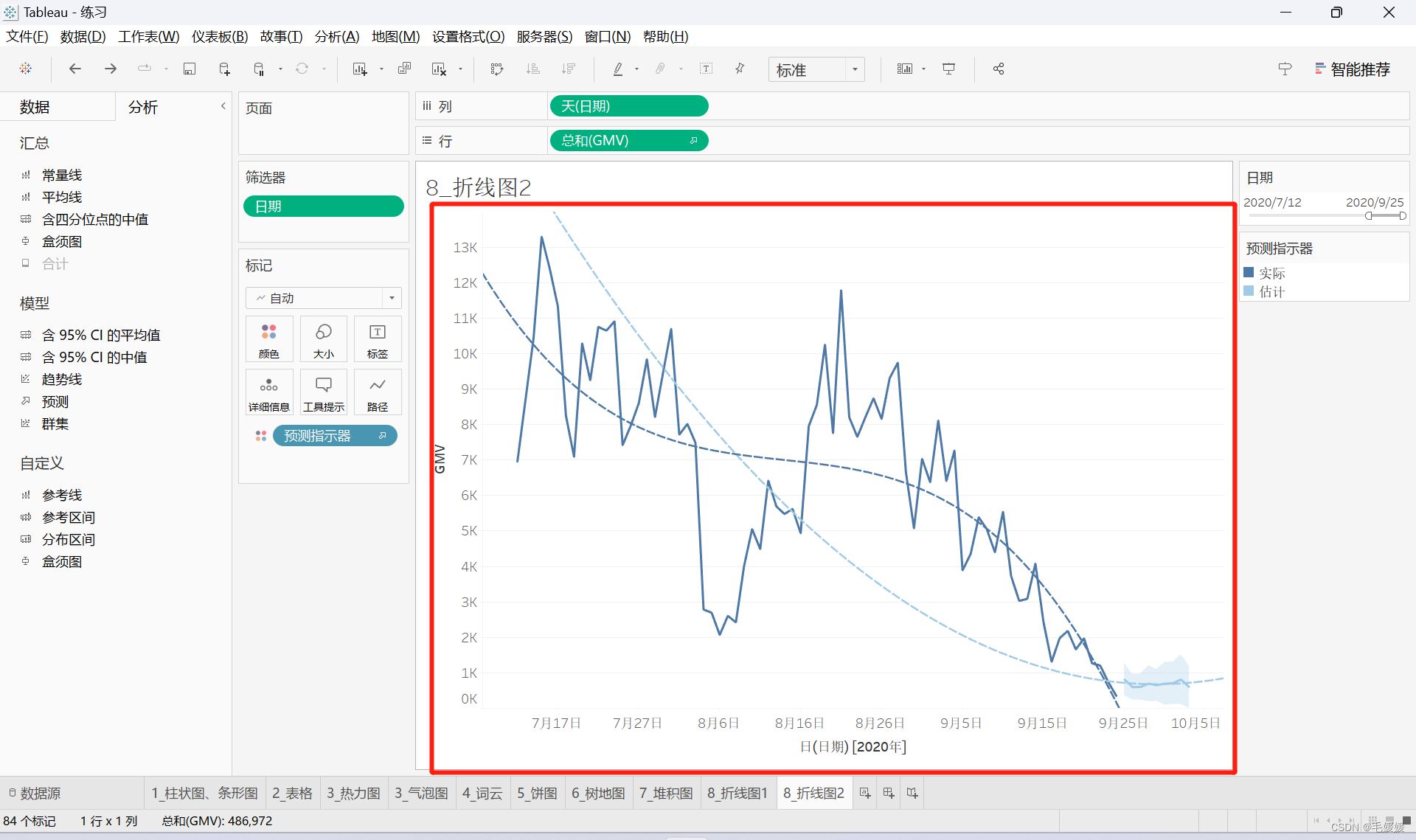Select 趋势线 in the analytics pane
This screenshot has width=1416, height=840.
[62, 379]
